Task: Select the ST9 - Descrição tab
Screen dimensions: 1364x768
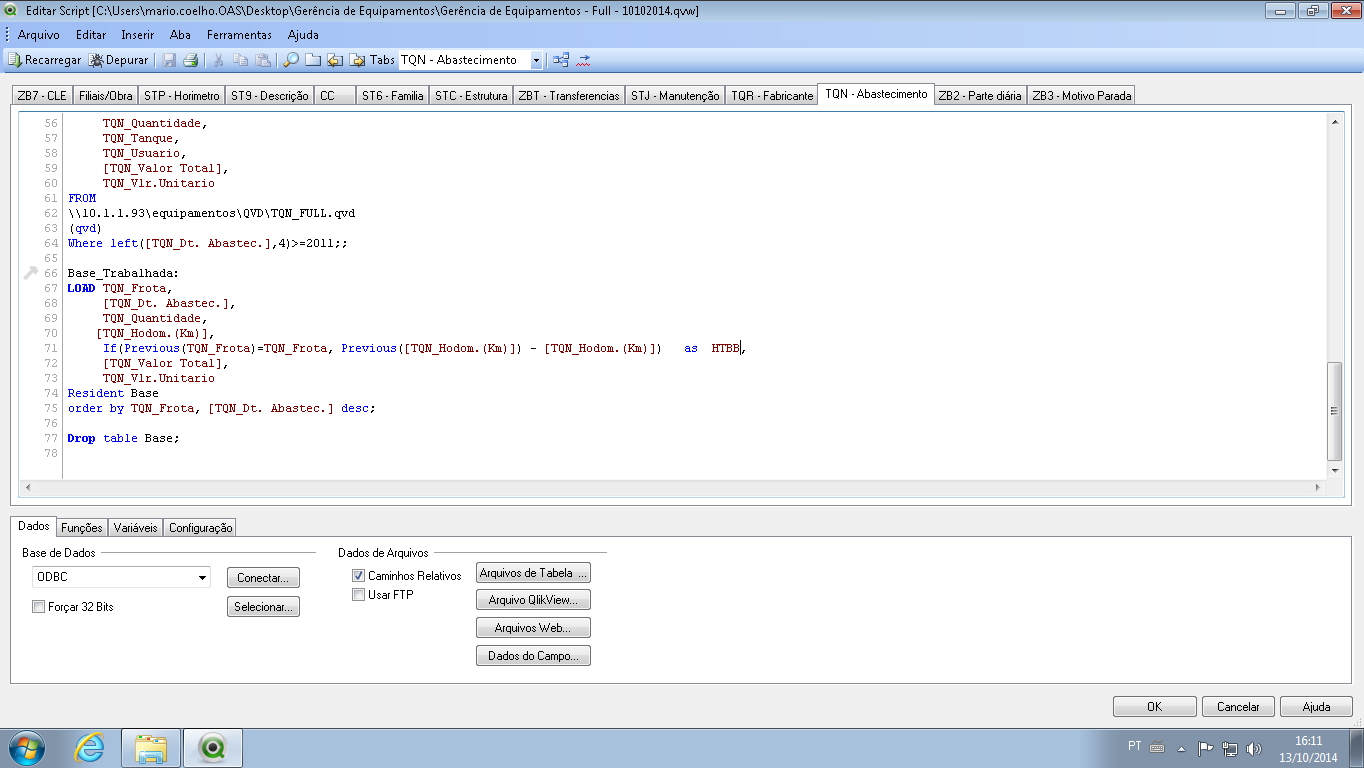Action: [x=270, y=96]
